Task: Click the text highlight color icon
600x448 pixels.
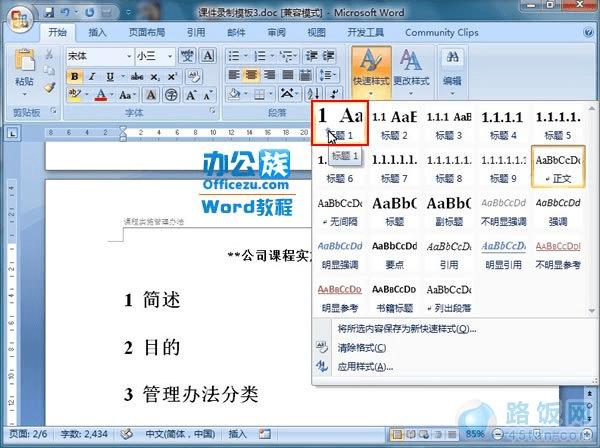Action: pos(75,94)
